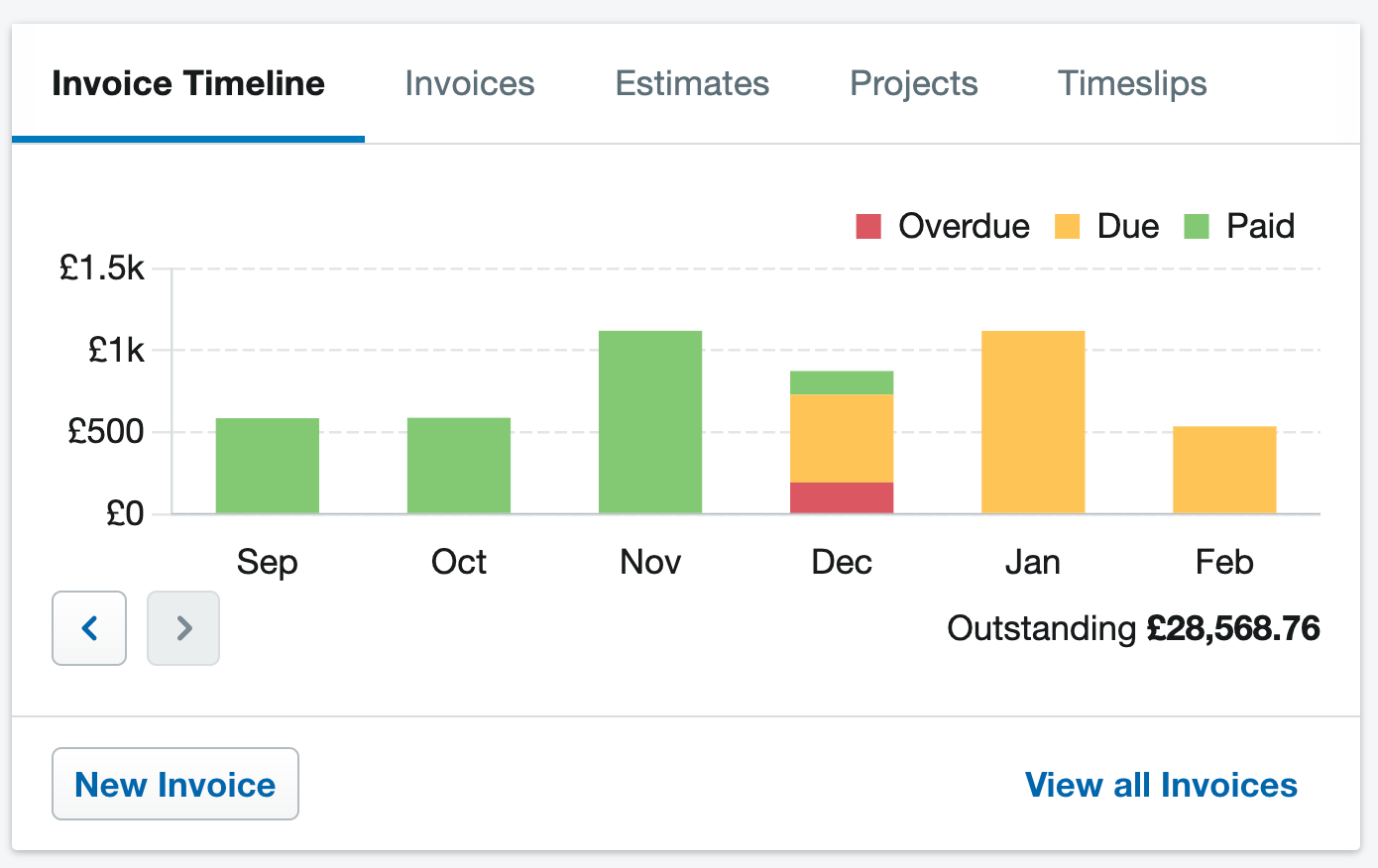Click the February due bar
Image resolution: width=1378 pixels, height=868 pixels.
tap(1224, 466)
